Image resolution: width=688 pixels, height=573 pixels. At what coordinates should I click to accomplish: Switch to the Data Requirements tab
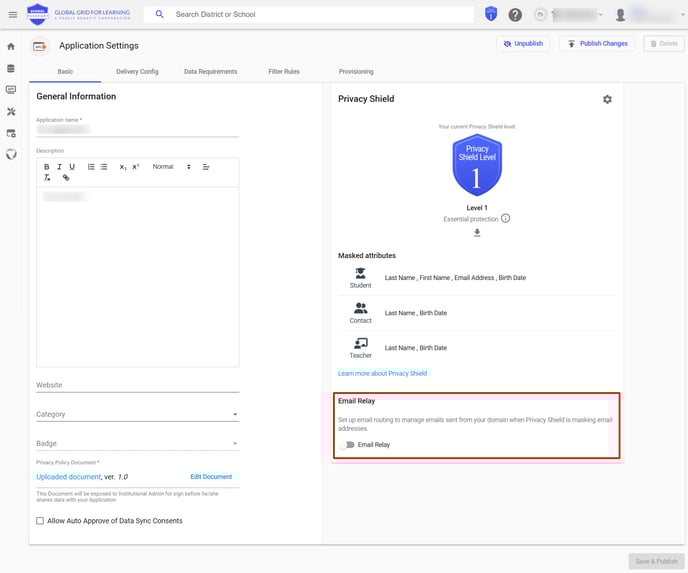coord(211,72)
